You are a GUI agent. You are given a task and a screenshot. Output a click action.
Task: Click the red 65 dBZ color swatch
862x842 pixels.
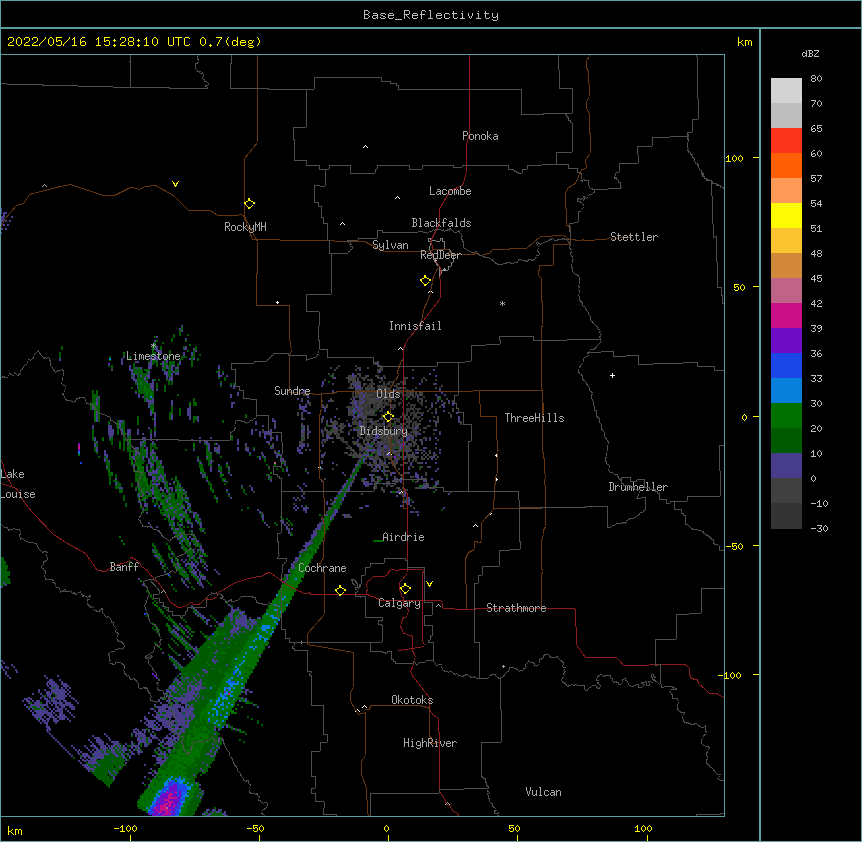pos(786,140)
